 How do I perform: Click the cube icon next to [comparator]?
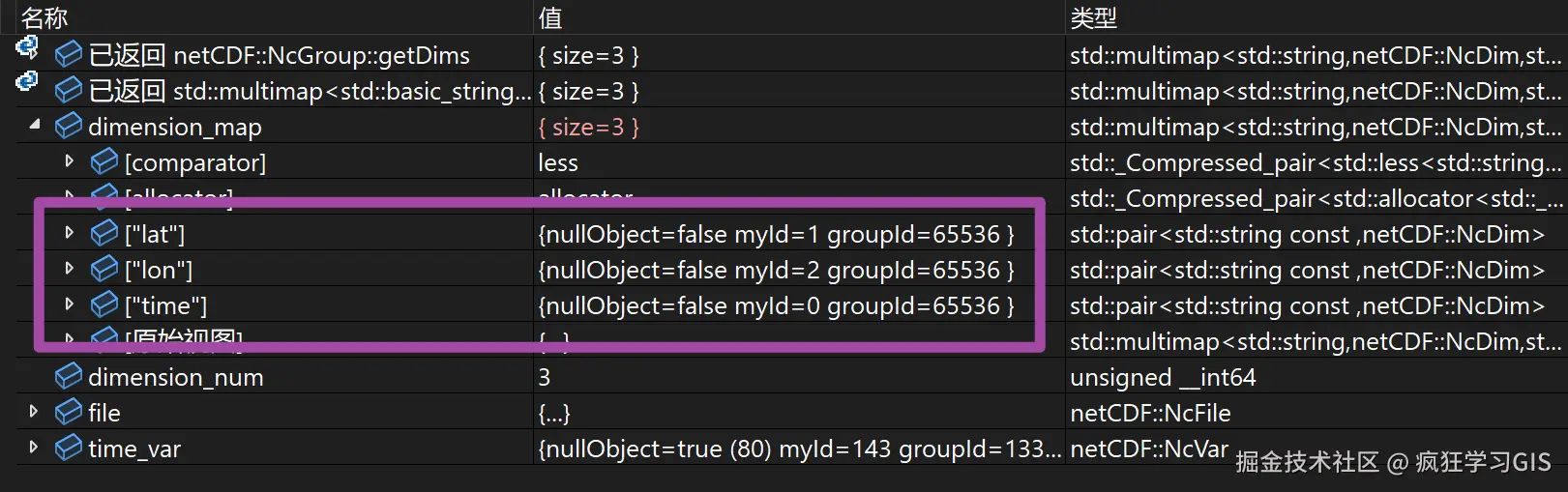104,161
